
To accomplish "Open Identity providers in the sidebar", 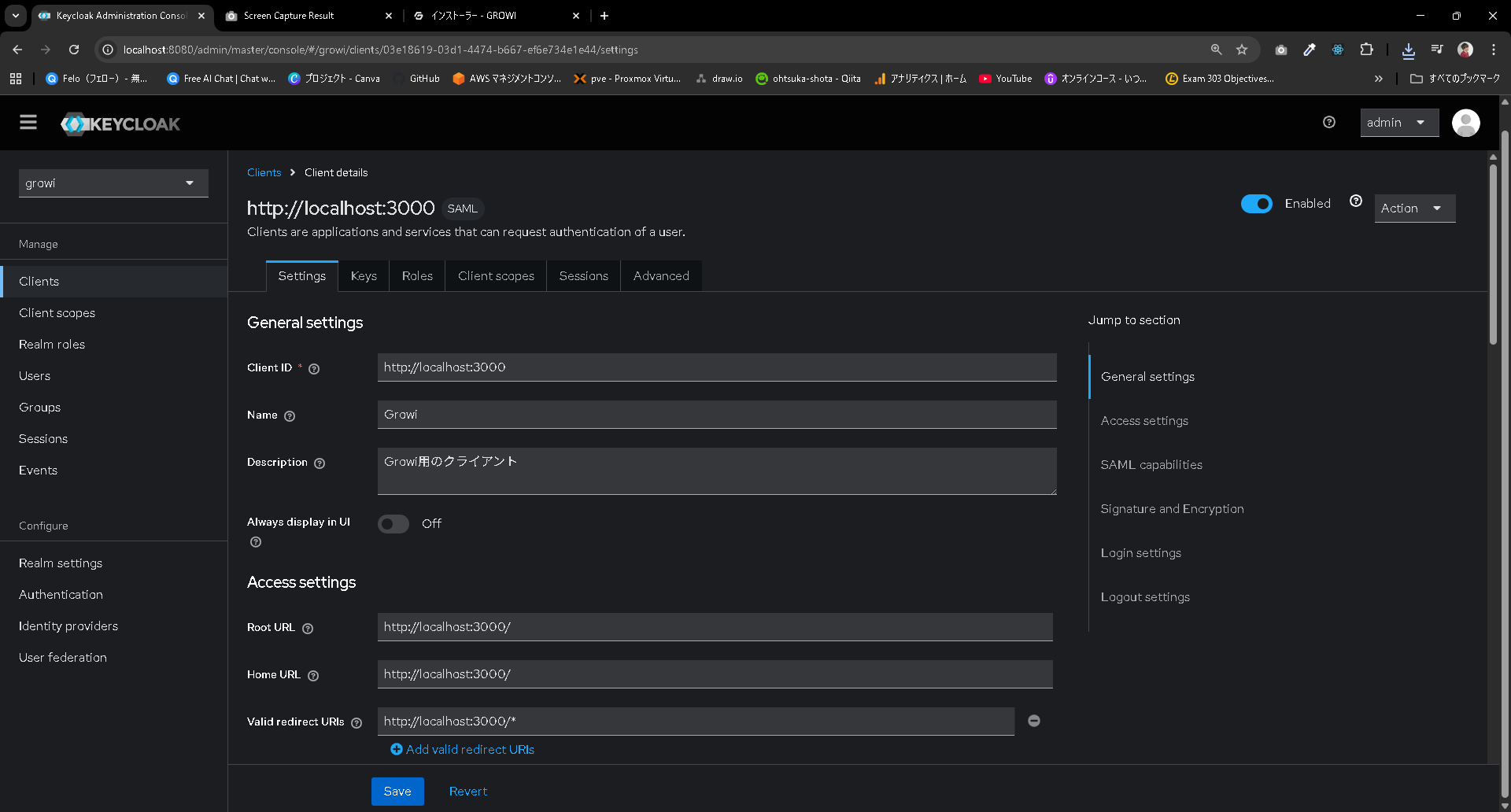I will [x=114, y=626].
